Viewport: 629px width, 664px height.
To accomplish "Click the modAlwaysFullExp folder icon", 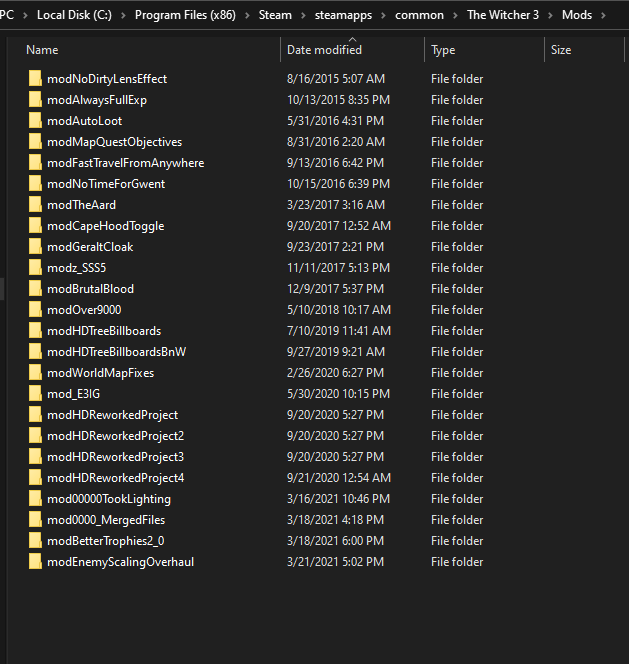I will (35, 100).
